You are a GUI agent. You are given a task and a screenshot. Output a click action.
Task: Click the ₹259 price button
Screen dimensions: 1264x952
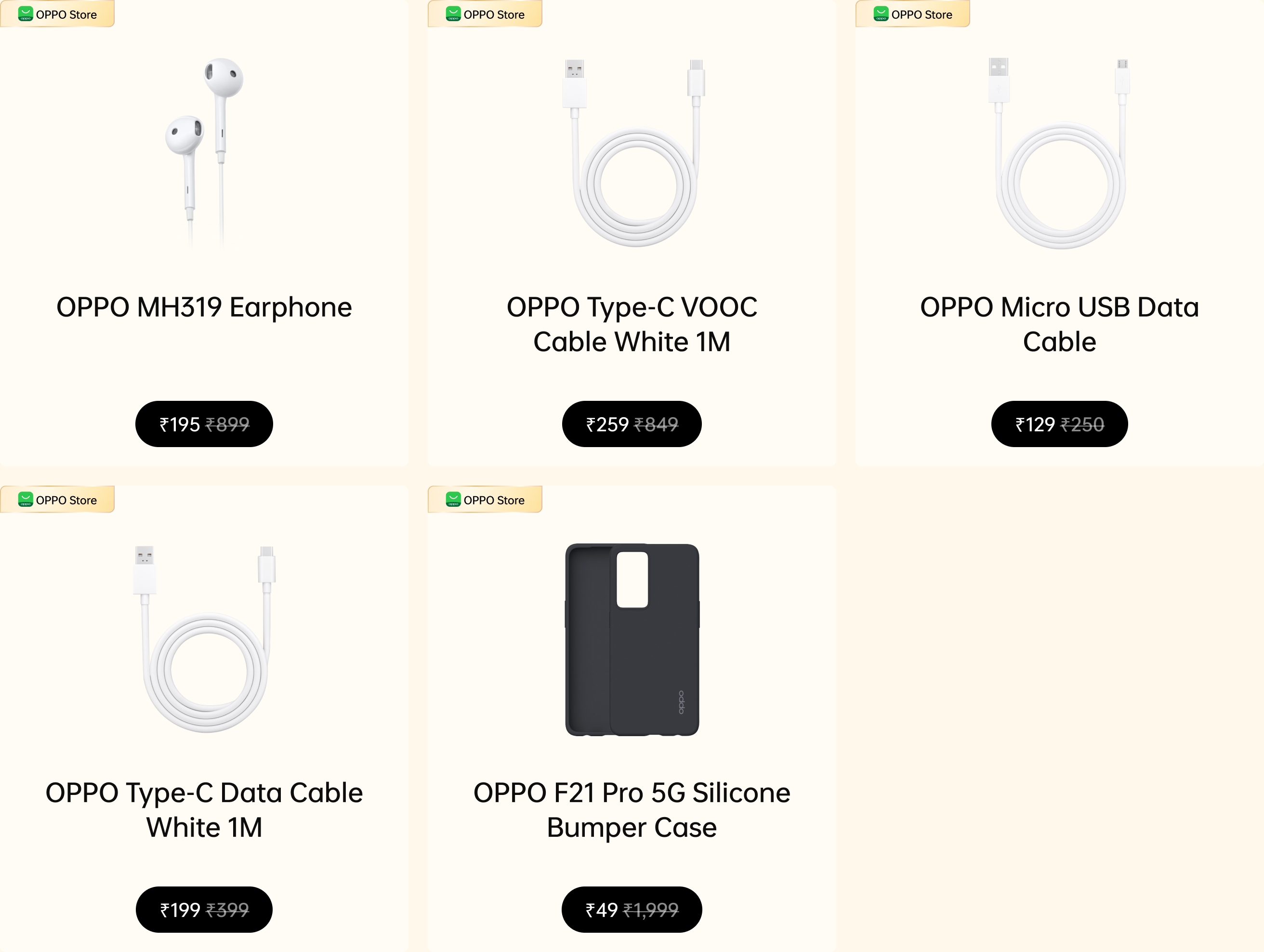pyautogui.click(x=632, y=424)
